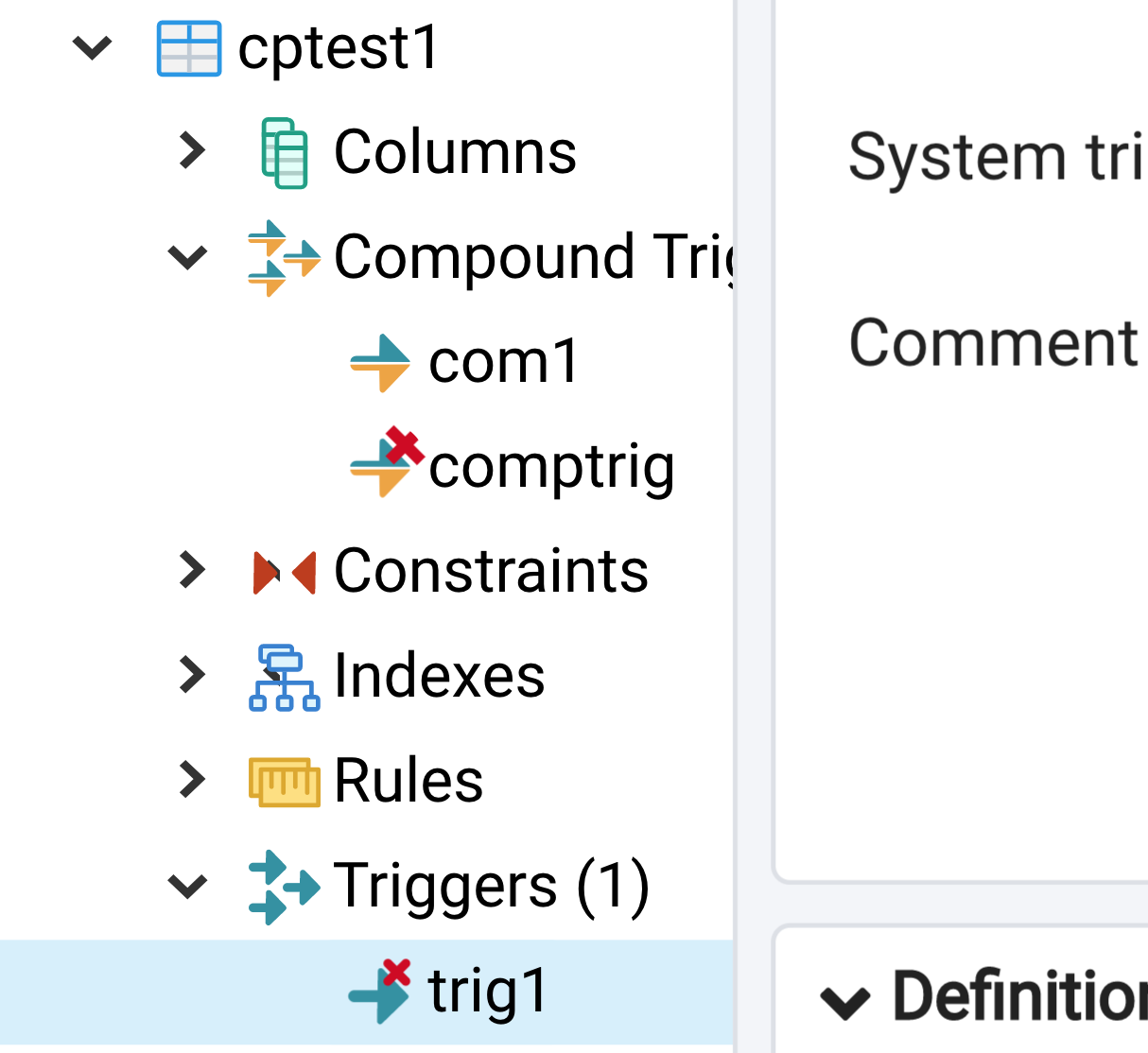Click the Indexes node icon
This screenshot has width=1148, height=1053.
[x=284, y=677]
